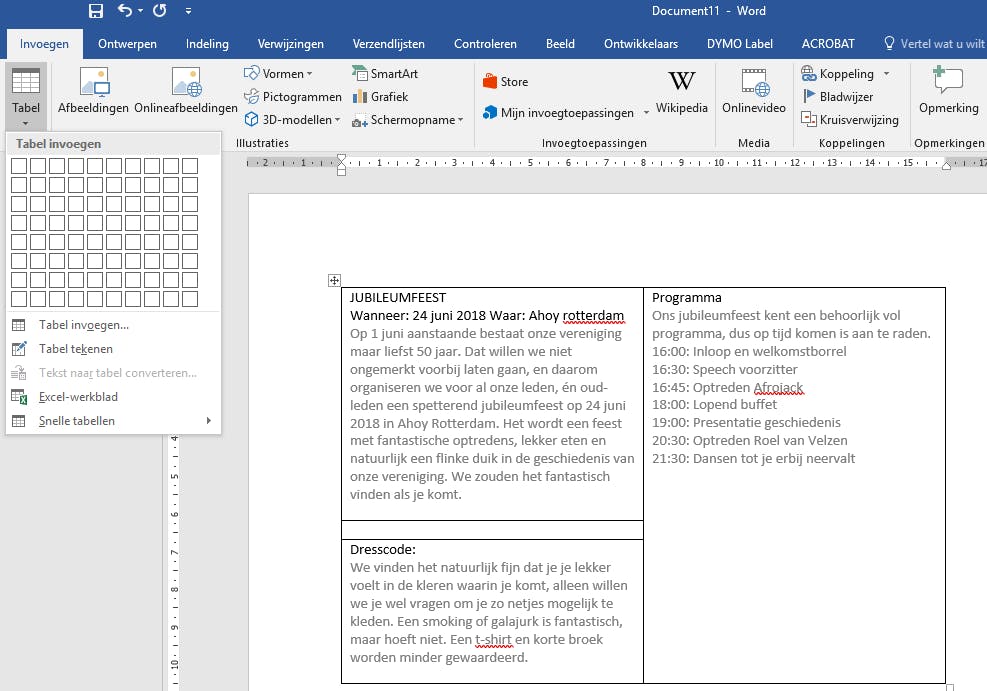Image resolution: width=987 pixels, height=691 pixels.
Task: Insert a SmartArt graphic
Action: click(x=385, y=74)
